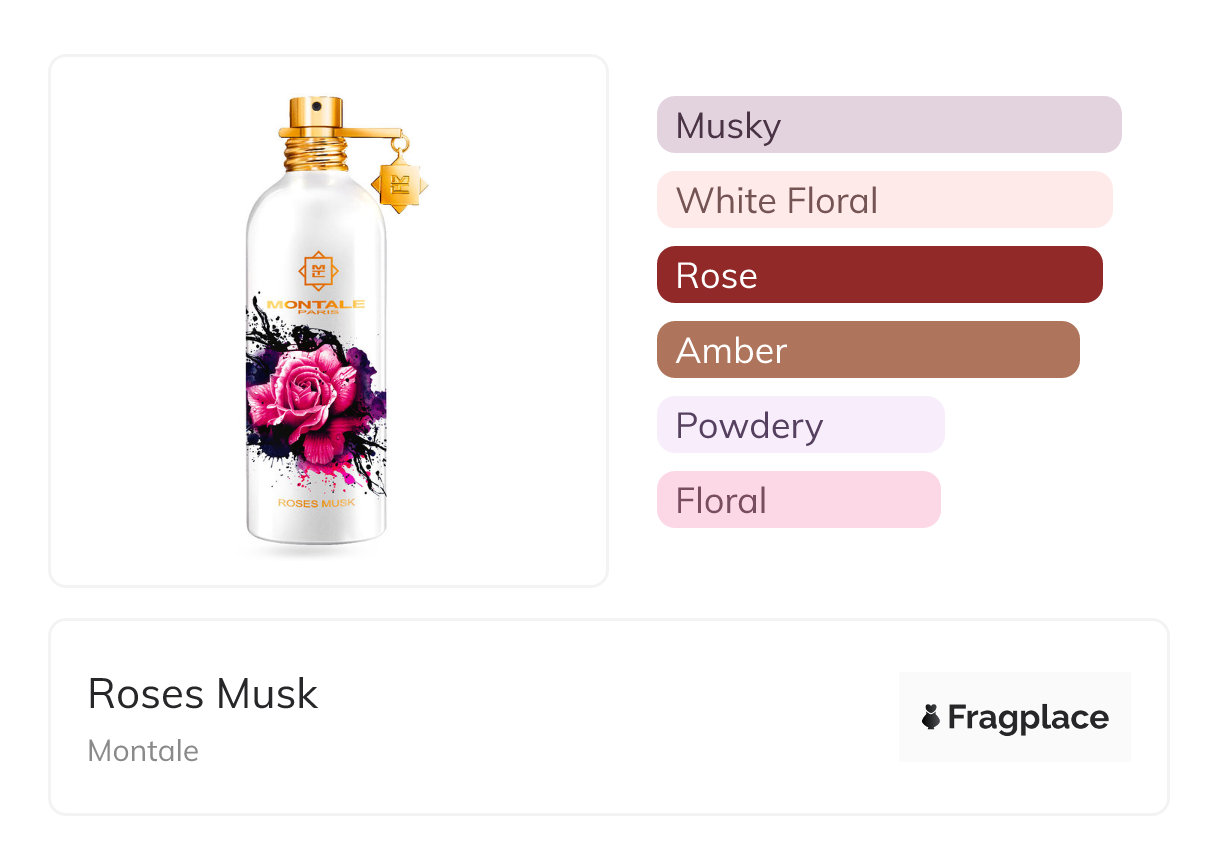The image size is (1218, 864).
Task: Select the brown Amber accord bar
Action: pyautogui.click(x=867, y=350)
